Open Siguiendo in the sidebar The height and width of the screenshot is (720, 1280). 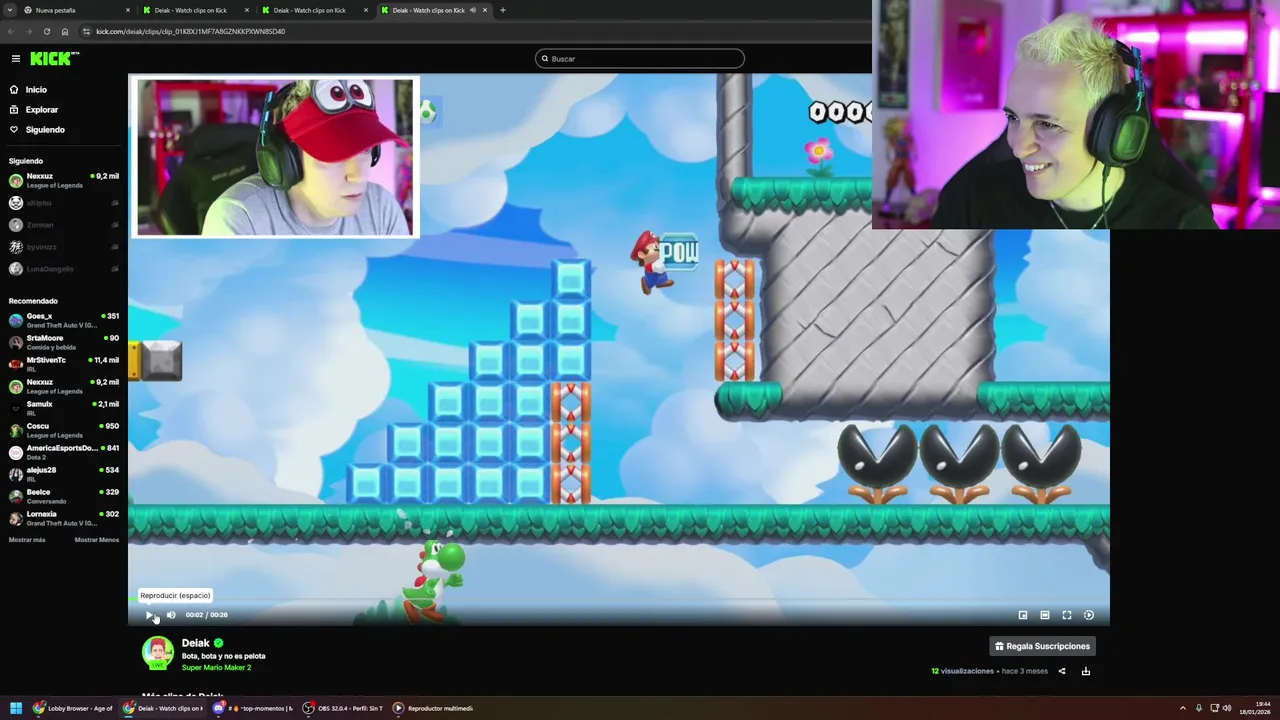coord(45,130)
